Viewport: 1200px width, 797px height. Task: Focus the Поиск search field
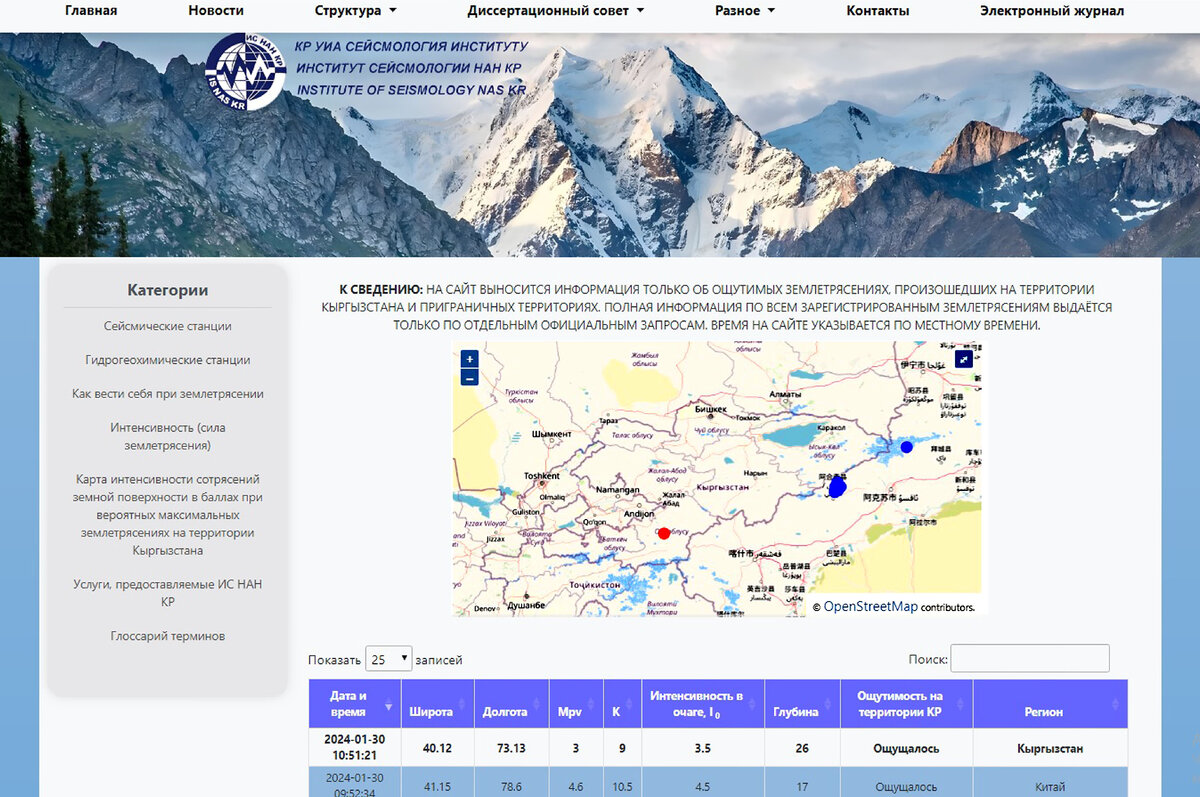click(1030, 658)
